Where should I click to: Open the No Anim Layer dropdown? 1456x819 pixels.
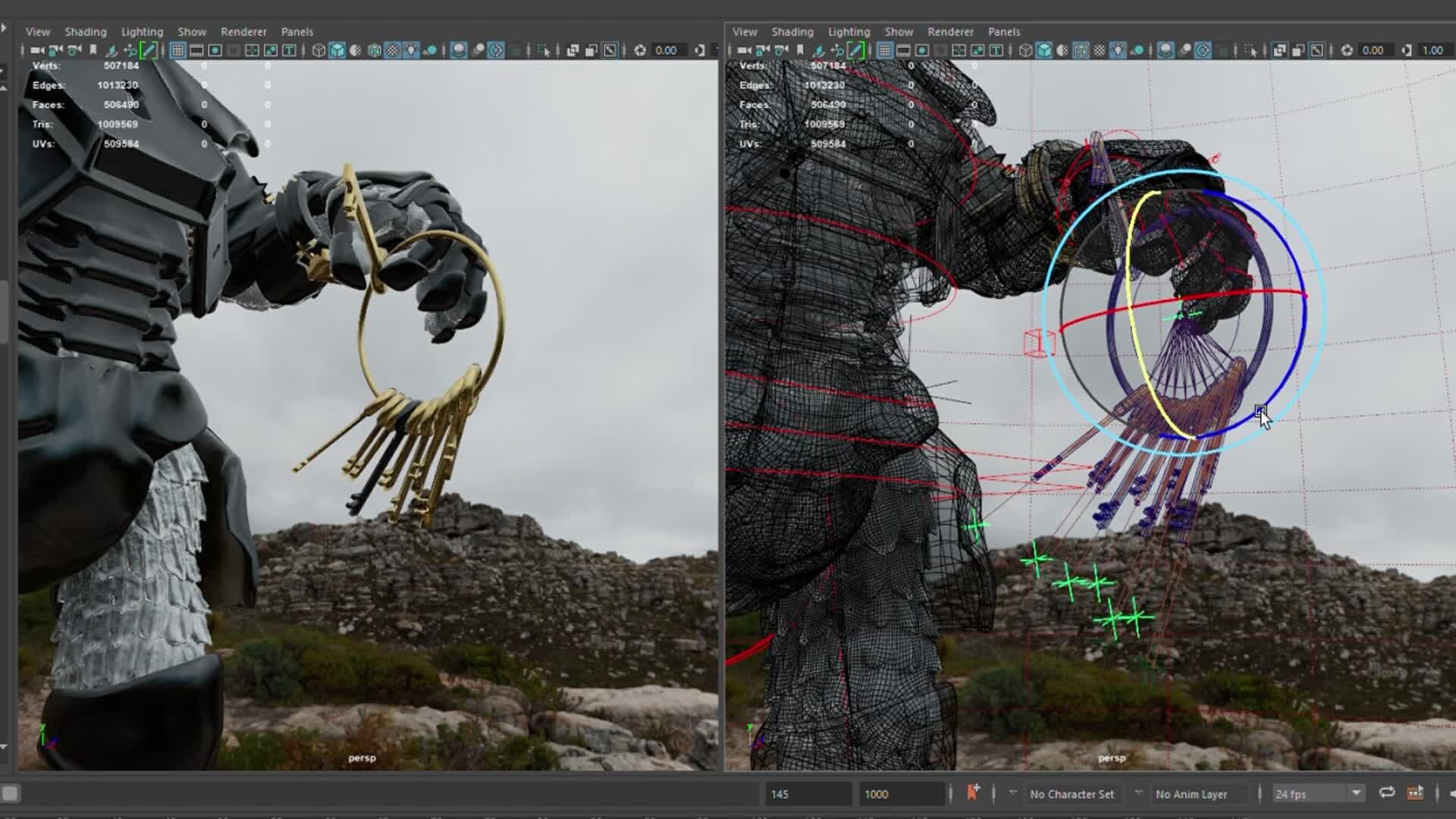tap(1198, 794)
